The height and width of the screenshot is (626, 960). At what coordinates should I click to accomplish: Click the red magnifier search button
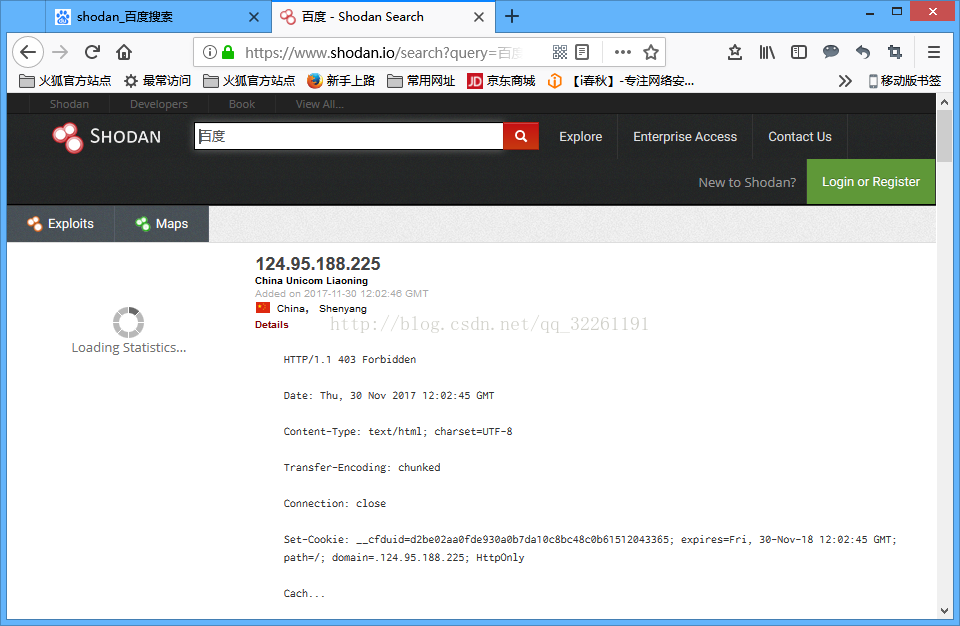click(521, 136)
